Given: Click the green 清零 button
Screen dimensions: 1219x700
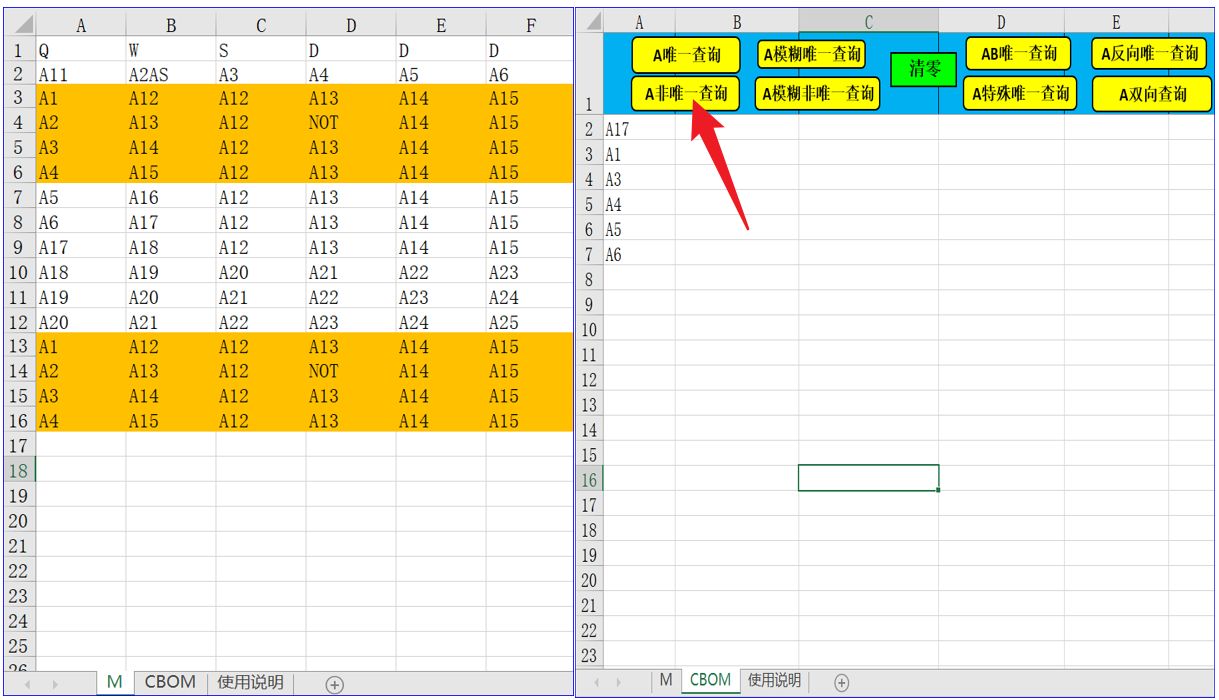Looking at the screenshot, I should click(924, 69).
